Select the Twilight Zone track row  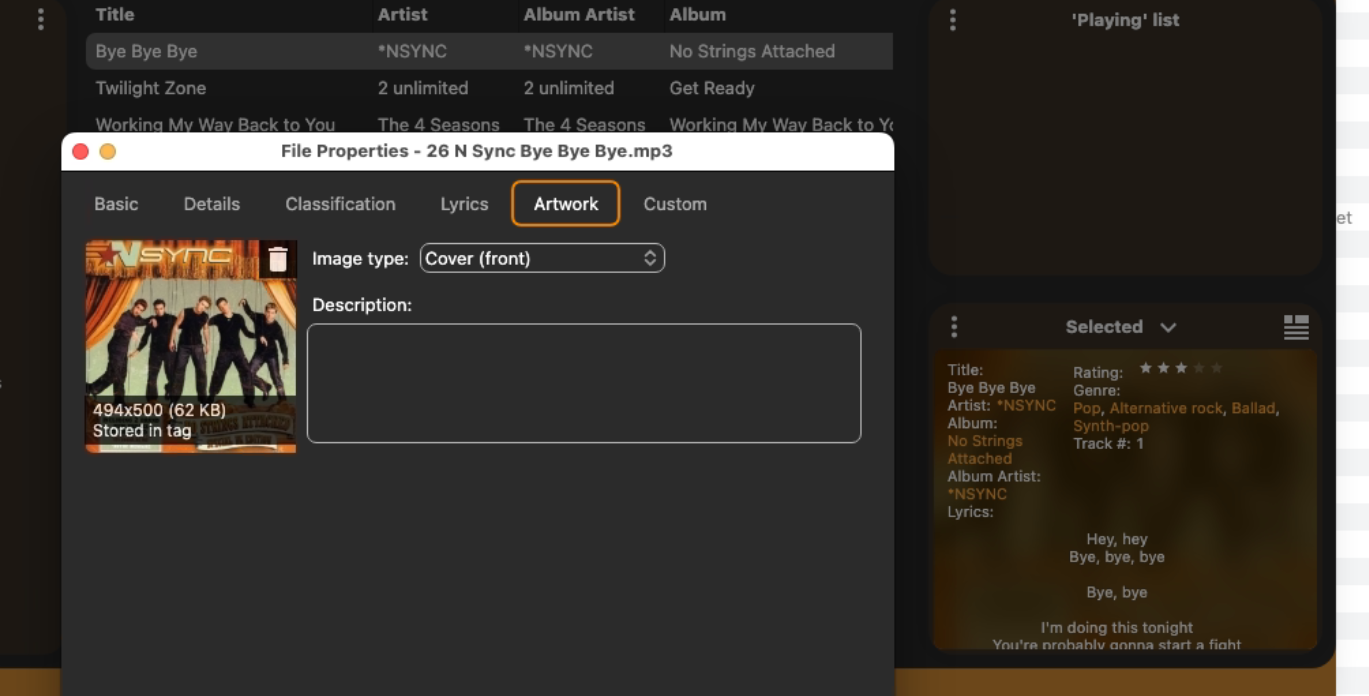150,88
